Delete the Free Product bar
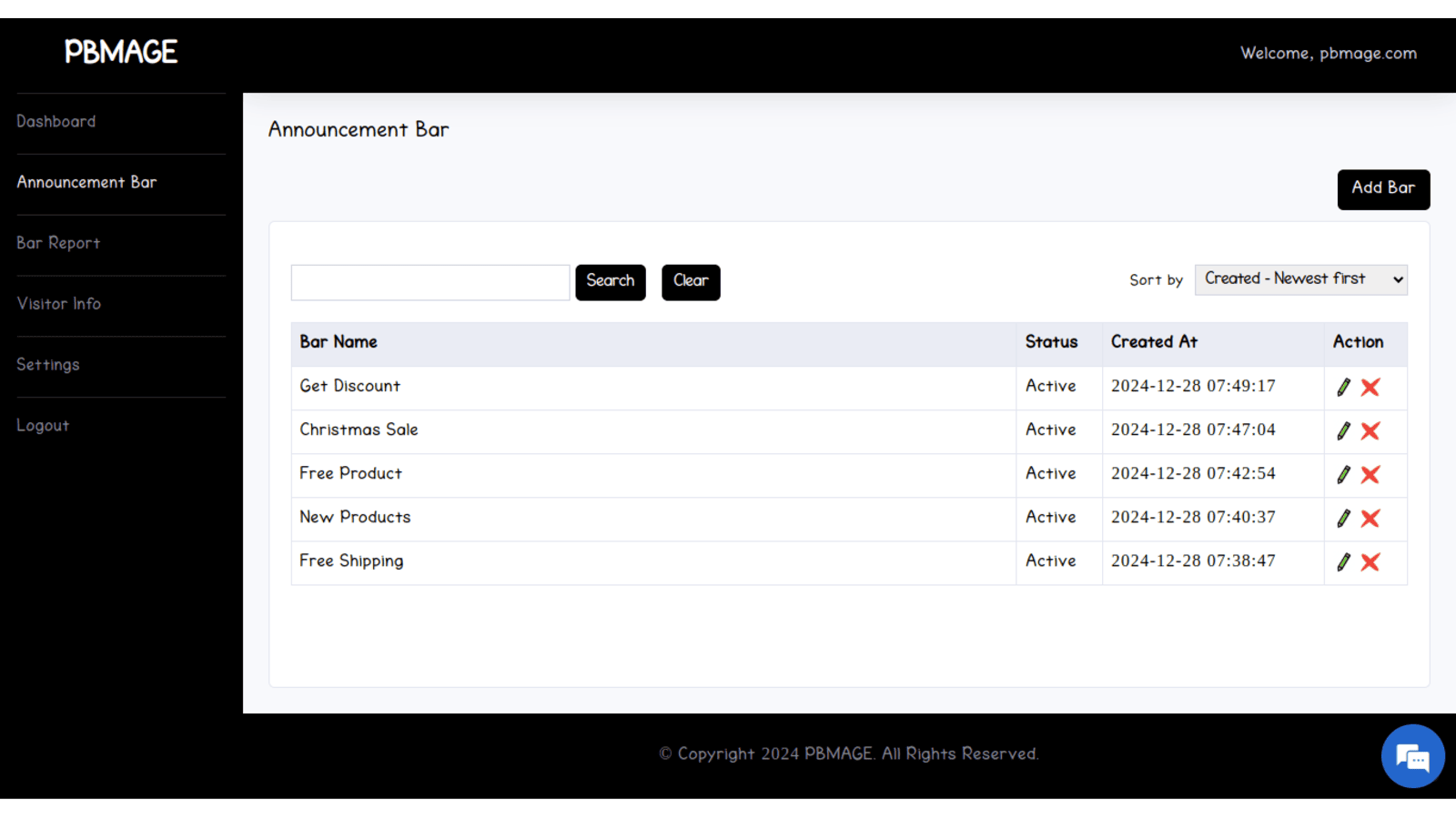 click(x=1370, y=474)
